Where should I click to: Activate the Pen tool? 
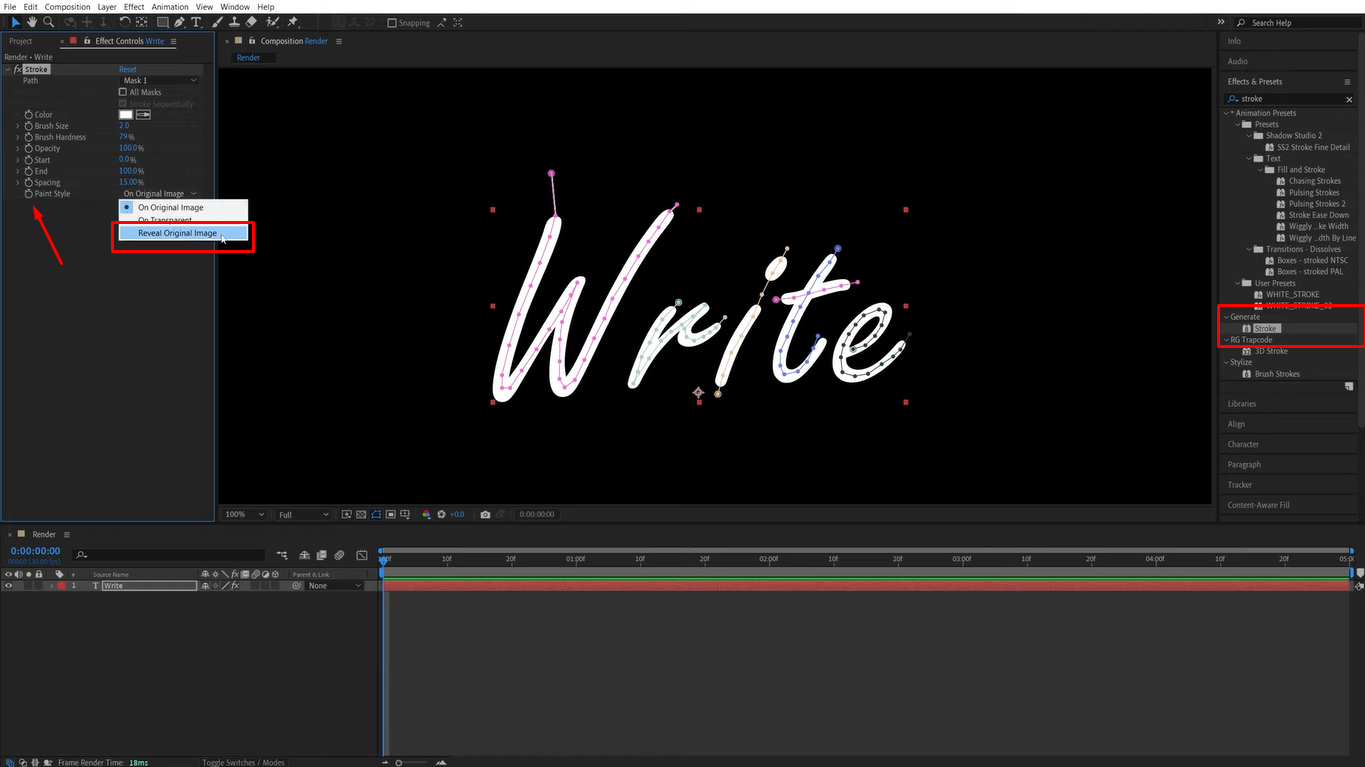click(177, 22)
